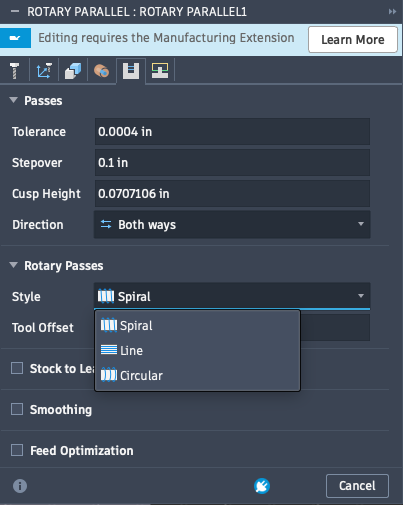Image resolution: width=403 pixels, height=505 pixels.
Task: Switch to the Geometry tab icon
Action: click(x=44, y=71)
